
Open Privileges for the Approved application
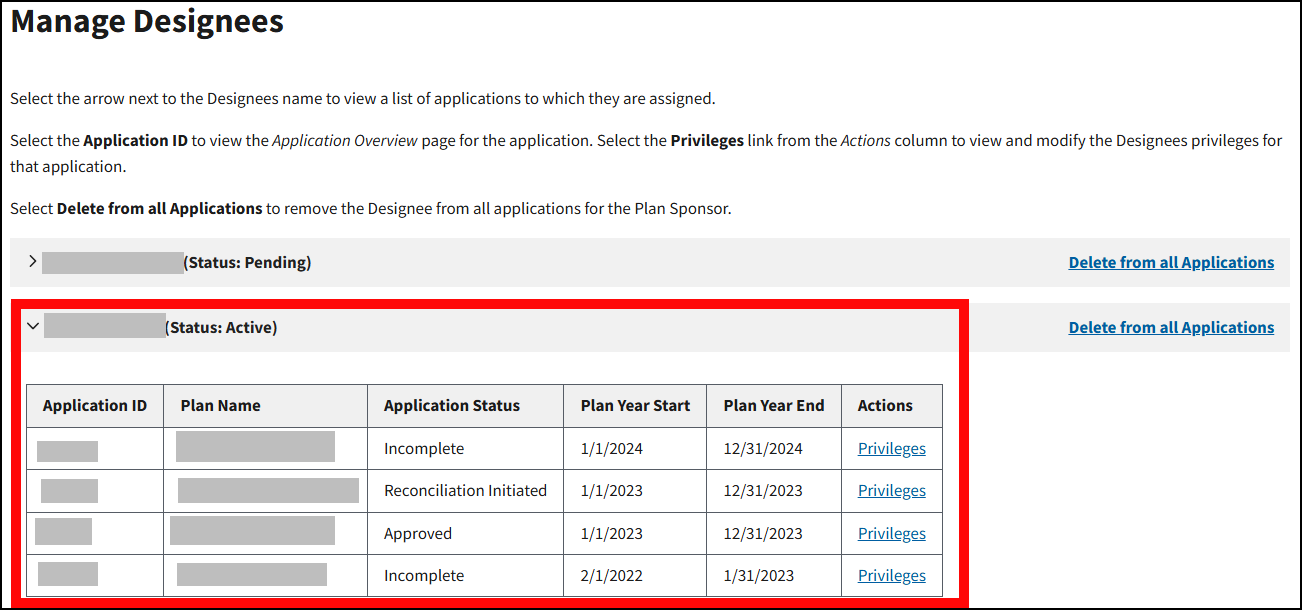pyautogui.click(x=891, y=534)
